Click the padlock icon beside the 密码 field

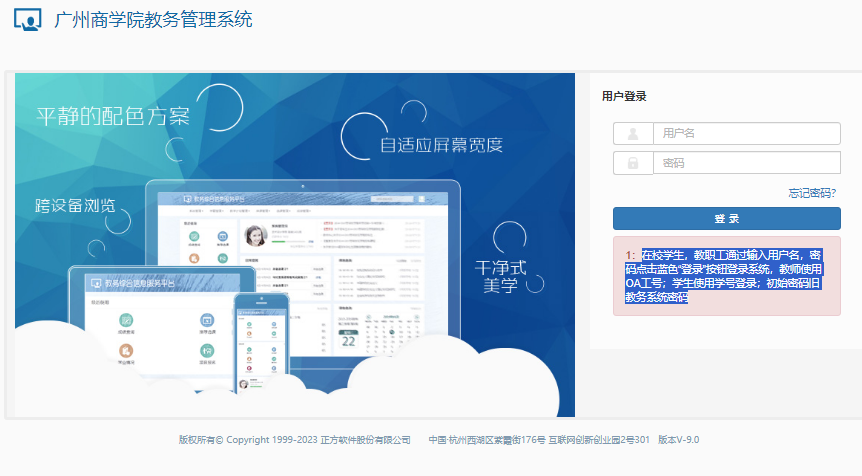tap(633, 163)
